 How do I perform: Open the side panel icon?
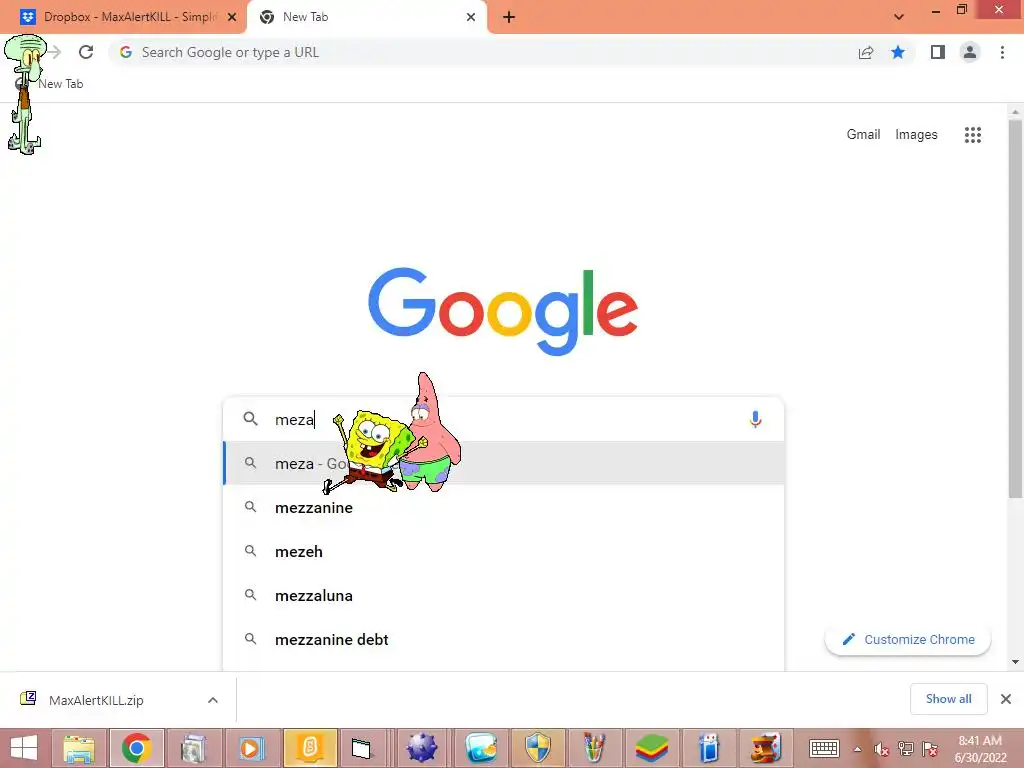pos(938,52)
